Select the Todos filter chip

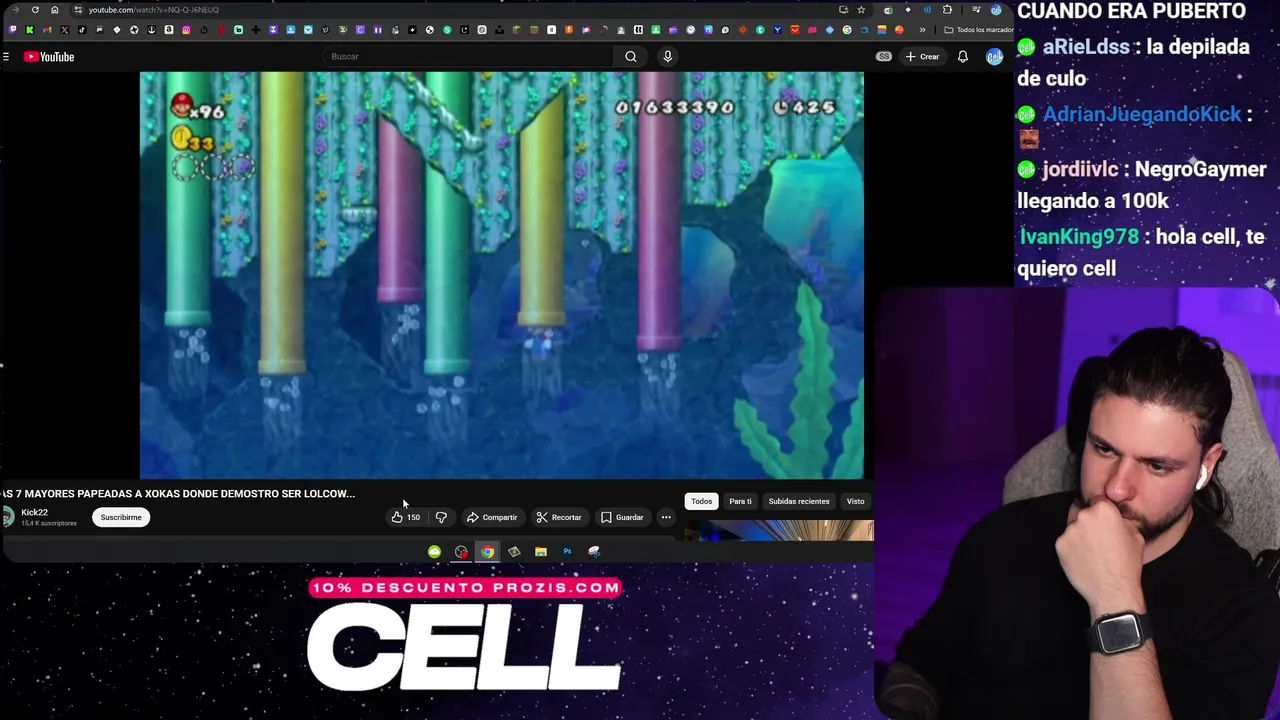(701, 501)
